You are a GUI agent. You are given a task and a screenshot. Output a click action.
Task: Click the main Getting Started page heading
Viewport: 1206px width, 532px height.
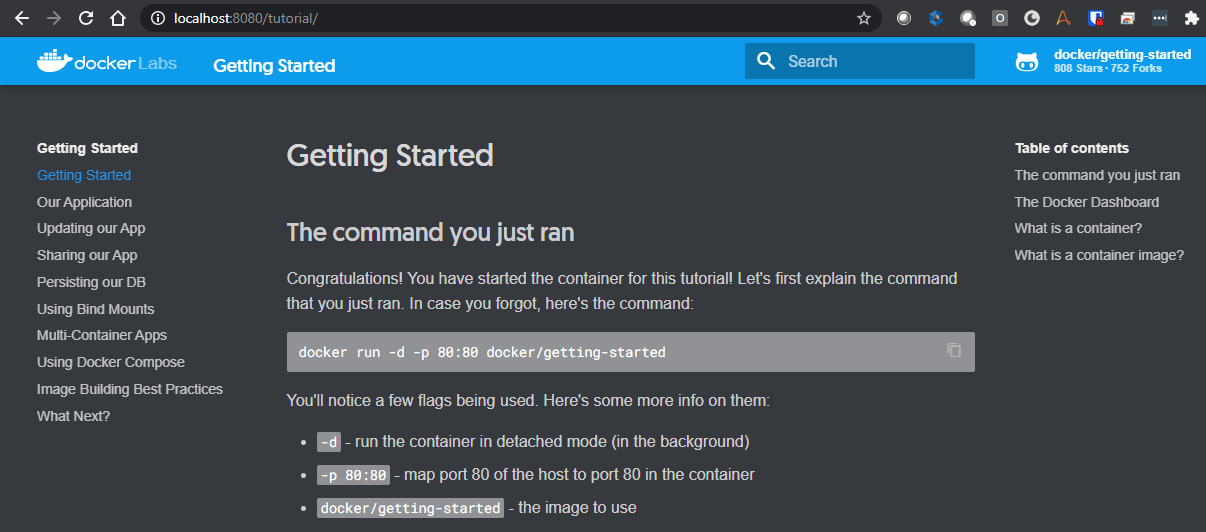click(390, 156)
